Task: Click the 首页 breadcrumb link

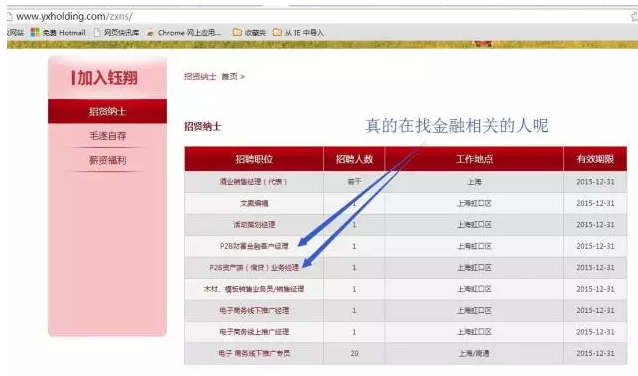Action: pos(229,77)
